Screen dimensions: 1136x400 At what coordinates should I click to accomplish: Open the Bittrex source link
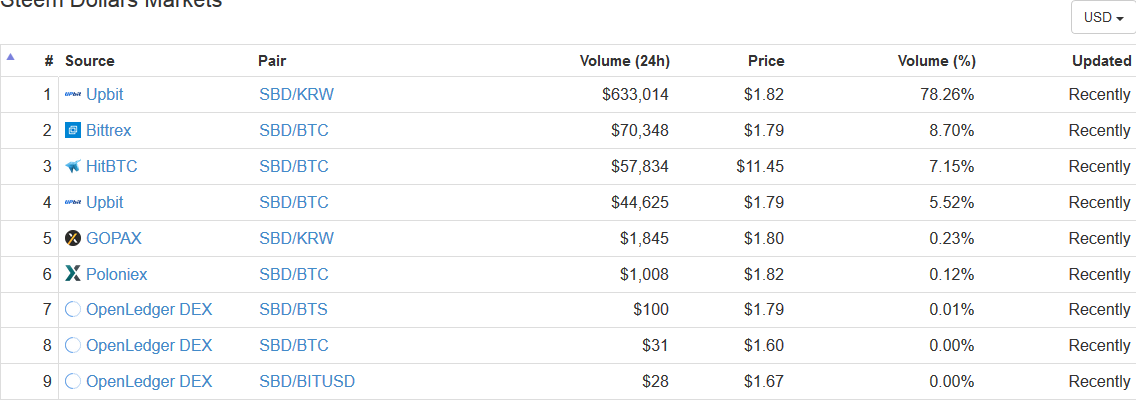[109, 131]
